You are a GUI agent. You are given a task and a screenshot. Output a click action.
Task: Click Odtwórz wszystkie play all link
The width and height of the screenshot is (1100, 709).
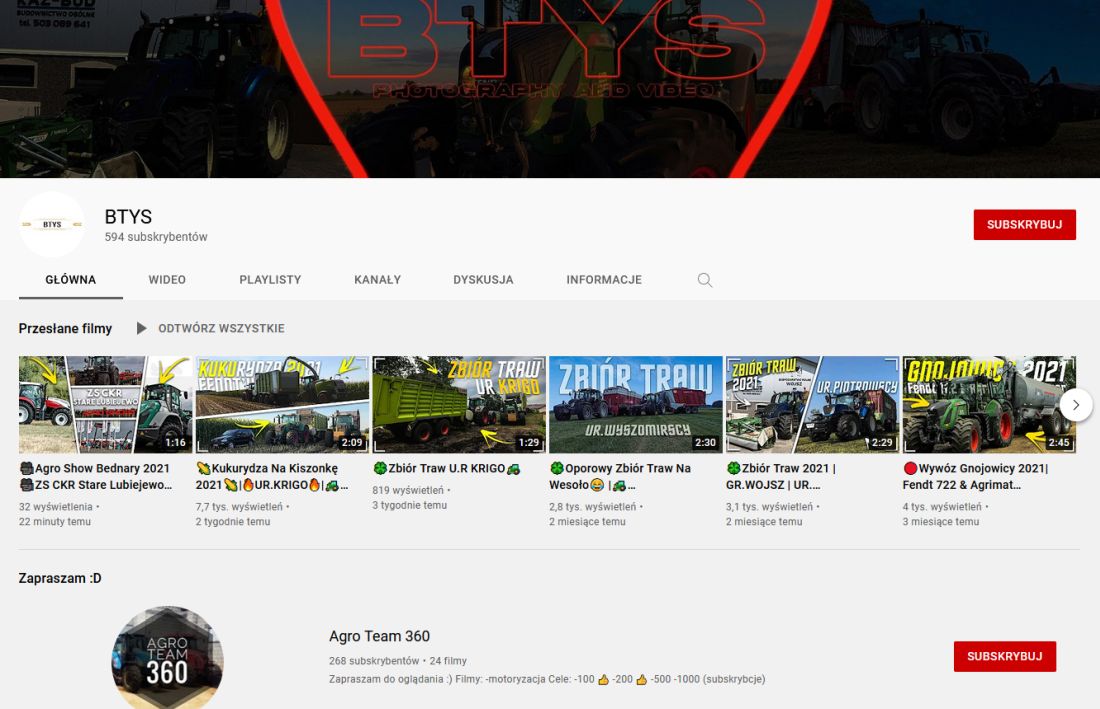point(221,328)
